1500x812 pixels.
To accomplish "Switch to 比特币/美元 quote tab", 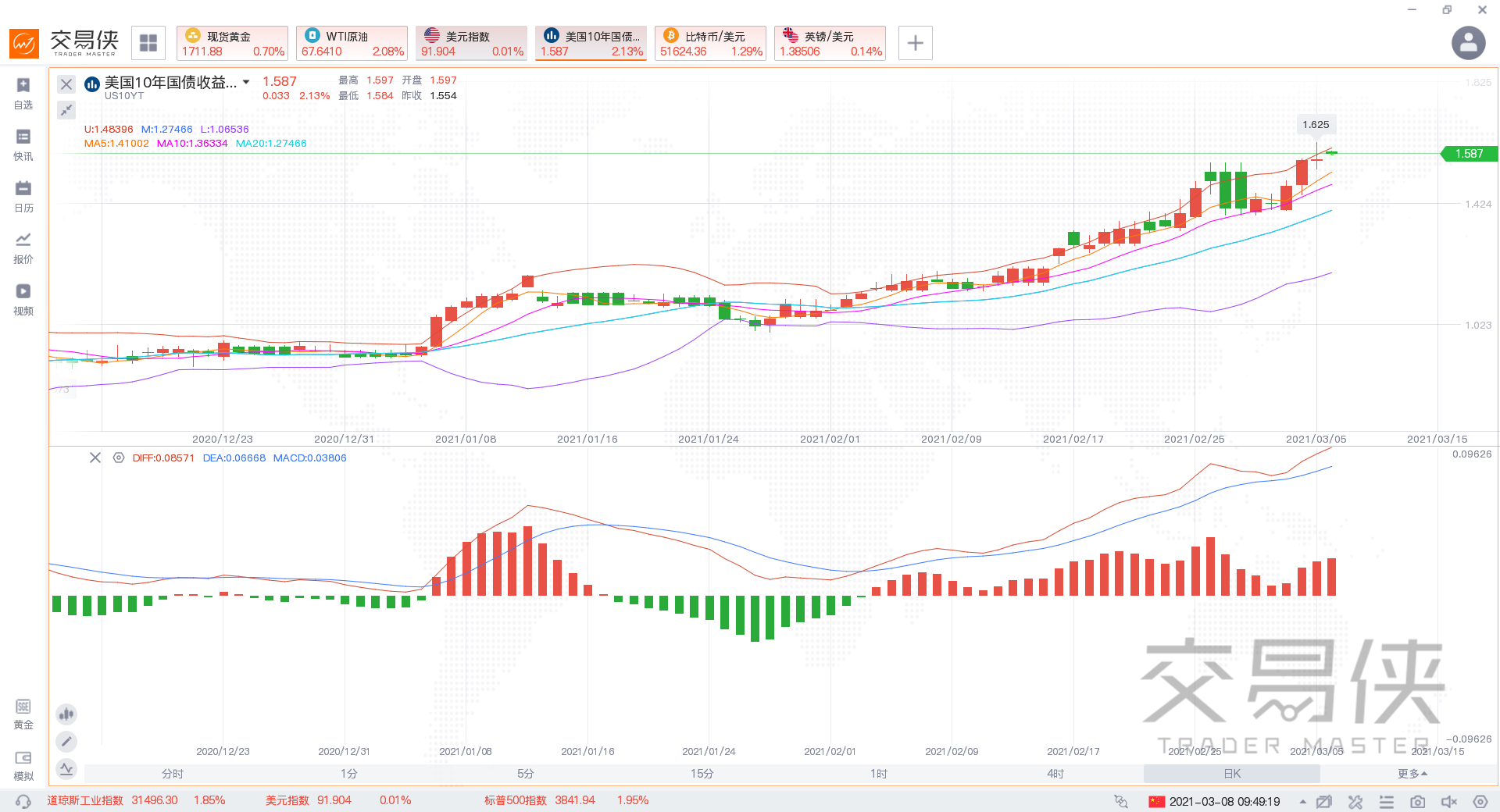I will [x=711, y=43].
